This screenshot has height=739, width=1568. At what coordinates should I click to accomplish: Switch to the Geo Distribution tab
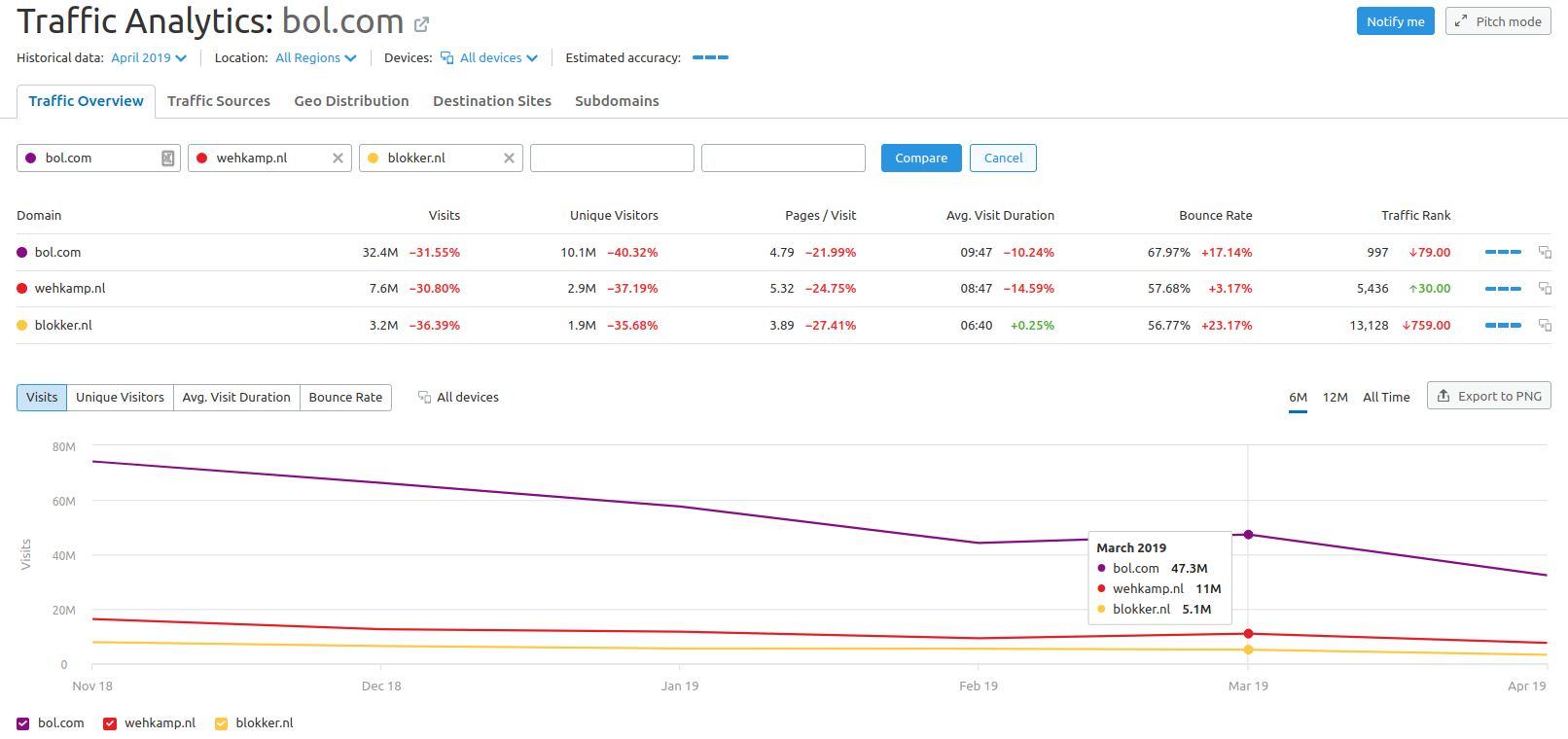351,101
